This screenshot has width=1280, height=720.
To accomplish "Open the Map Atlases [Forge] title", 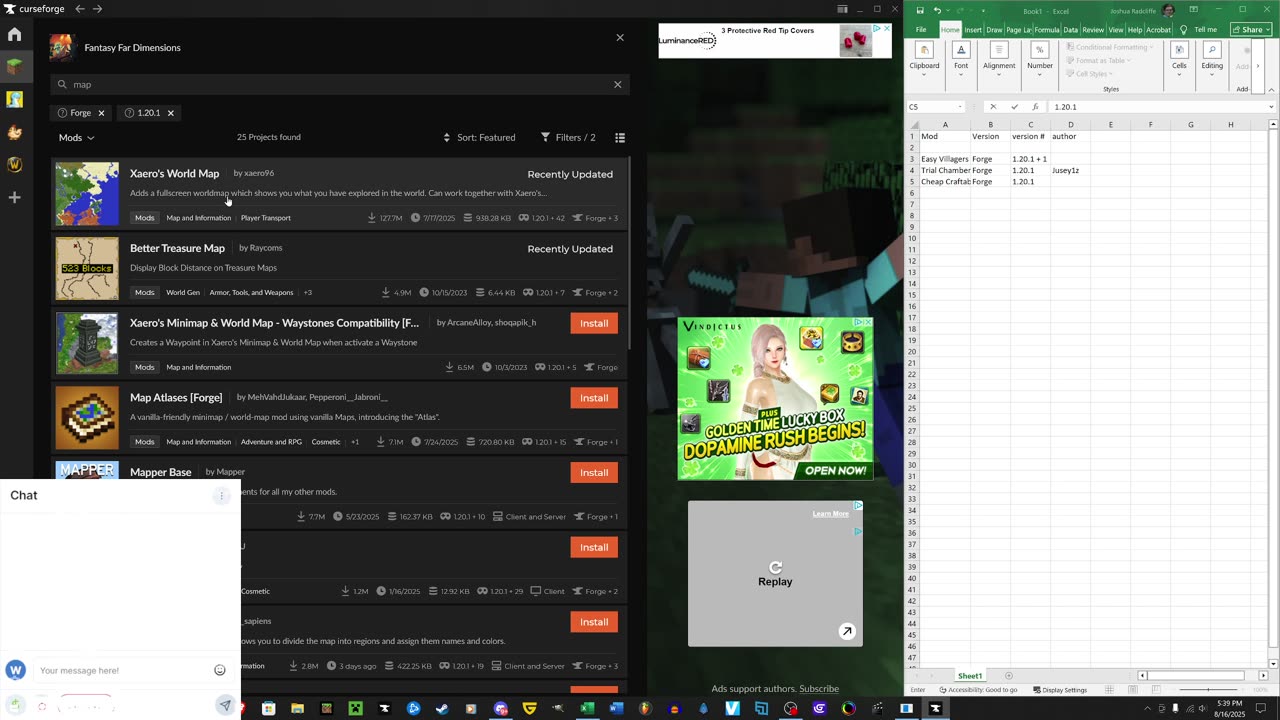I will (x=176, y=398).
